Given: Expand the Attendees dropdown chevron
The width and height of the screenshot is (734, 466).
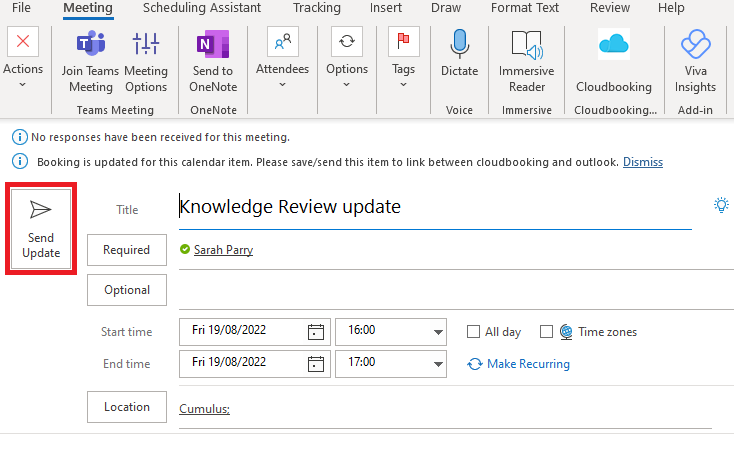Looking at the screenshot, I should [x=282, y=85].
